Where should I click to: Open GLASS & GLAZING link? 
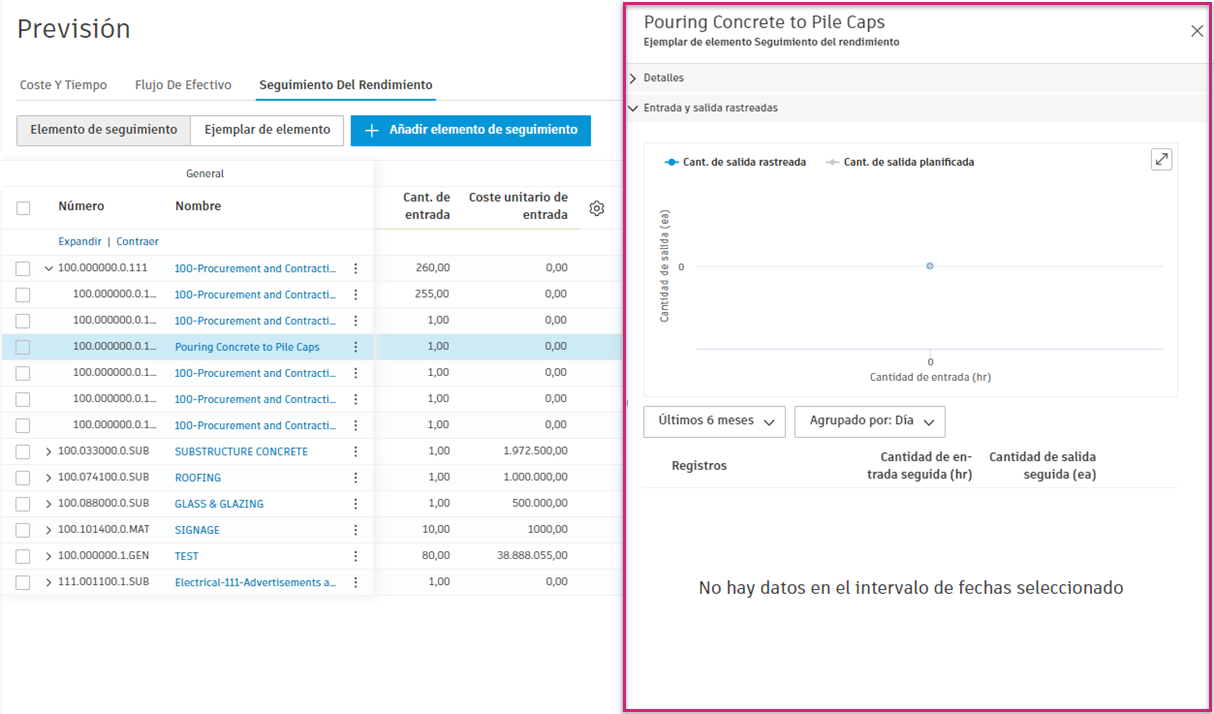(x=219, y=503)
